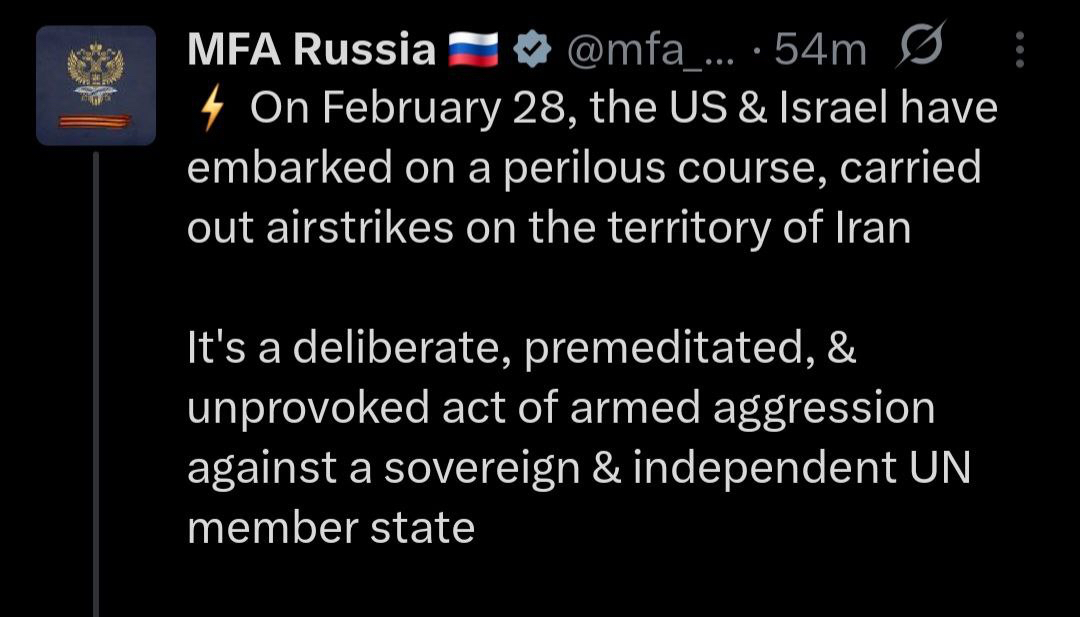
Task: Open the 54m timestamp link
Action: click(x=819, y=49)
